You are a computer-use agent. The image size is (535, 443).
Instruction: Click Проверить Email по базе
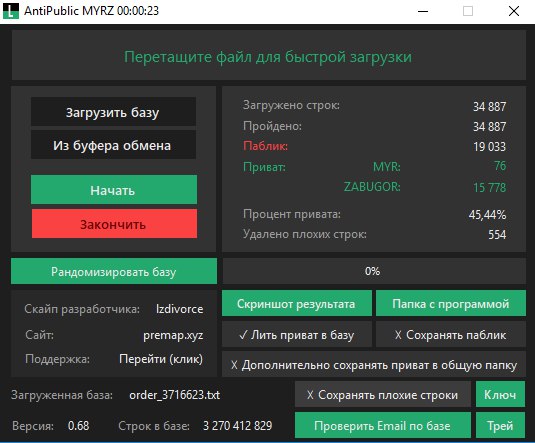(382, 425)
